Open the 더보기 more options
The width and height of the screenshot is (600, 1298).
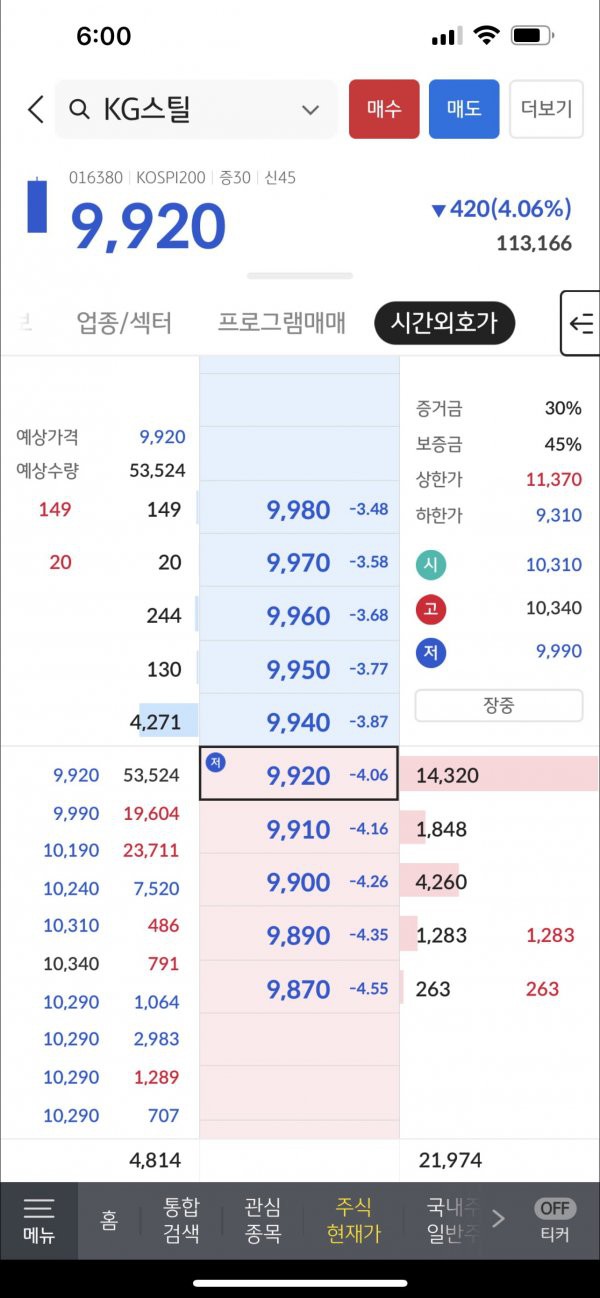tap(547, 109)
